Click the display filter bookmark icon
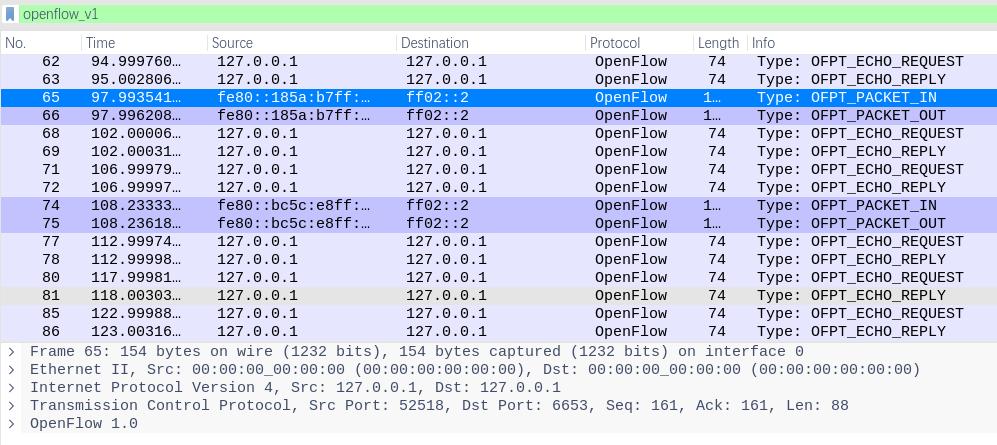The image size is (997, 445). 10,14
